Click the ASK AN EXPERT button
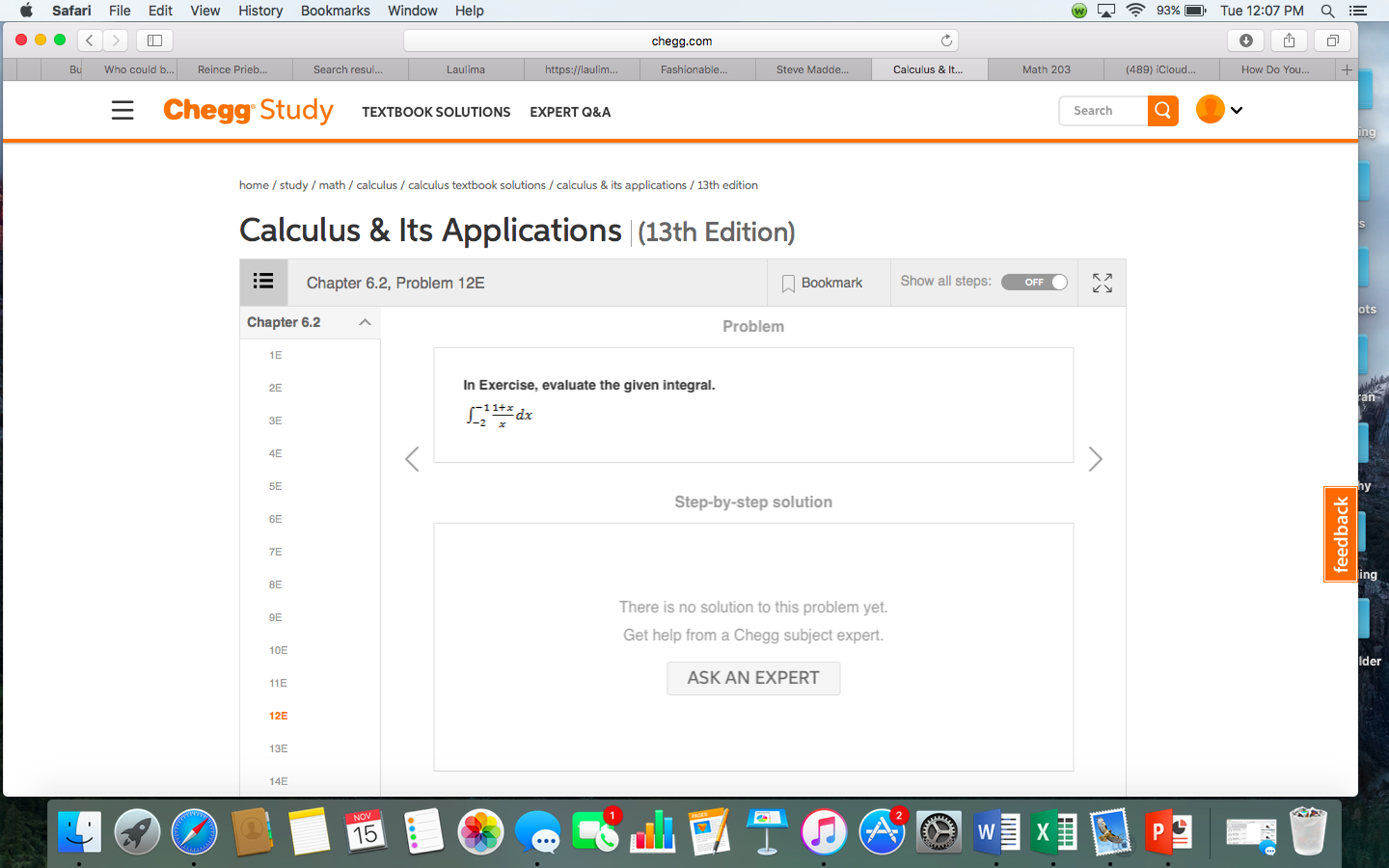The width and height of the screenshot is (1389, 868). (753, 677)
